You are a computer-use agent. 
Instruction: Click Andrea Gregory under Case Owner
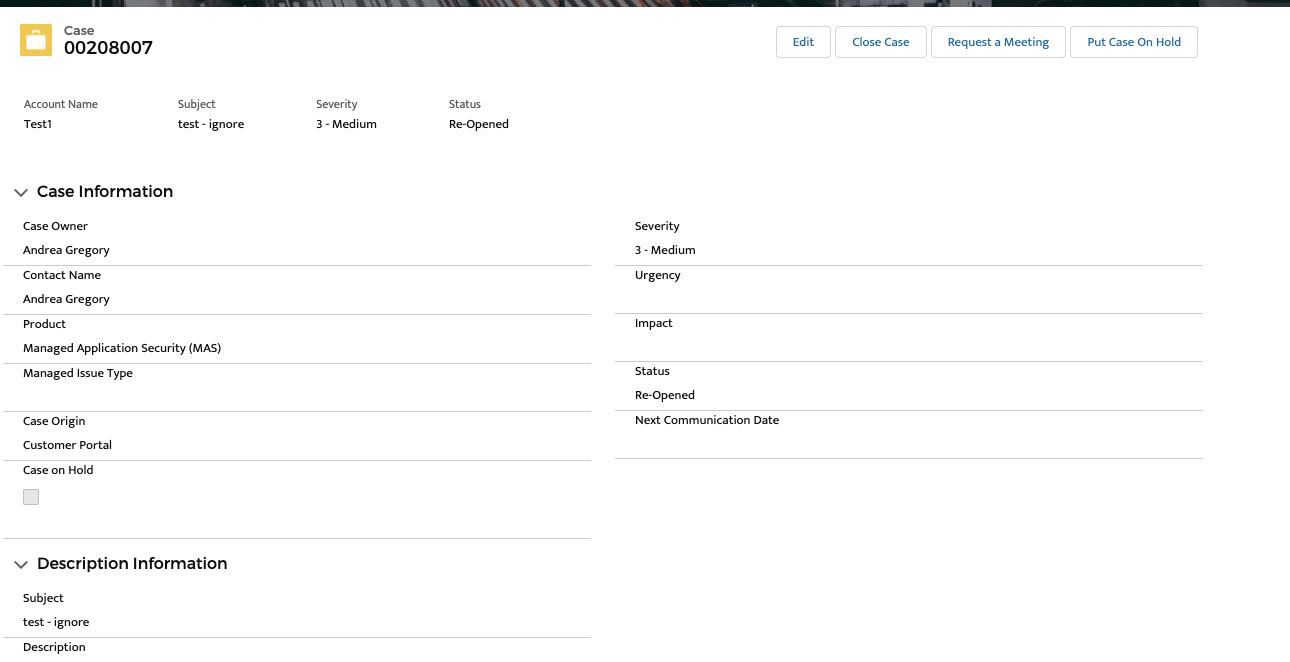(x=66, y=250)
